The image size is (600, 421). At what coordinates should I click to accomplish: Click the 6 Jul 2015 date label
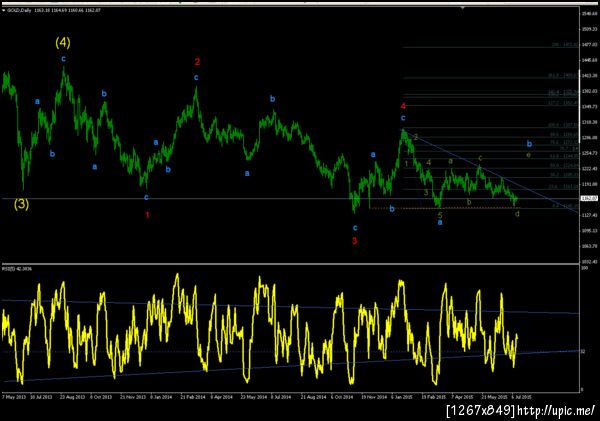coord(522,397)
